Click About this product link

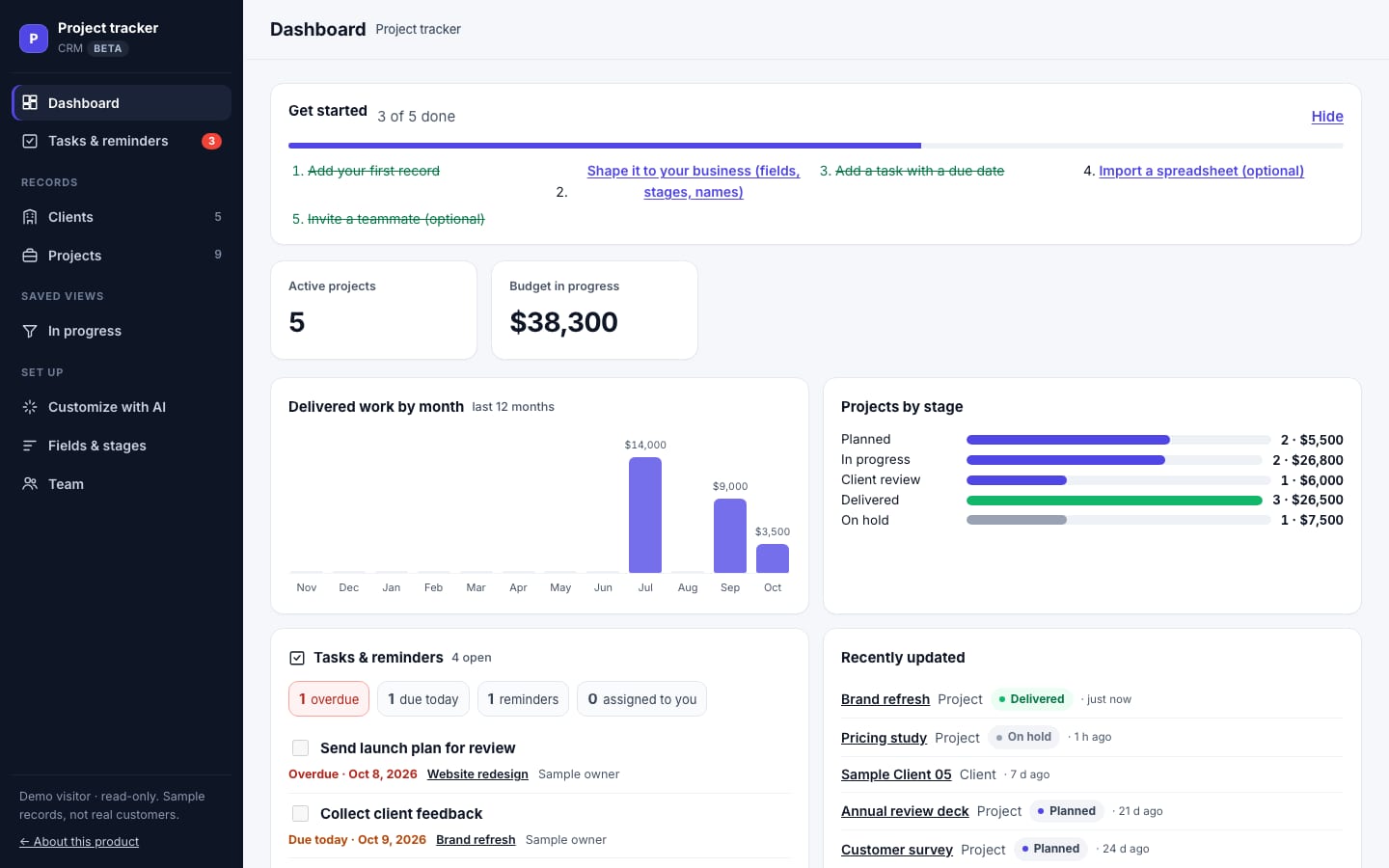[x=79, y=842]
